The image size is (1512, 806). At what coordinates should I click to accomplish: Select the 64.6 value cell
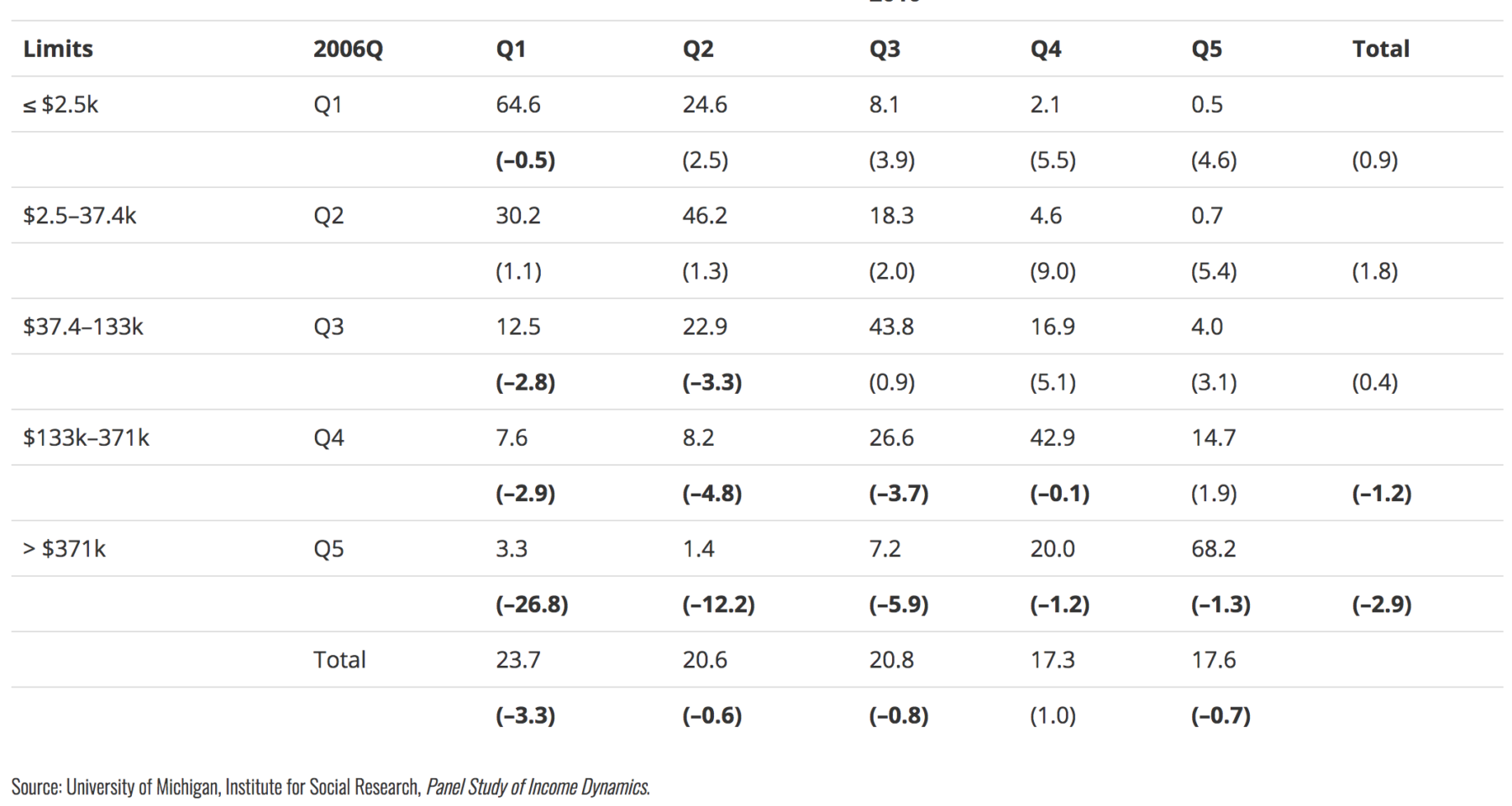518,105
